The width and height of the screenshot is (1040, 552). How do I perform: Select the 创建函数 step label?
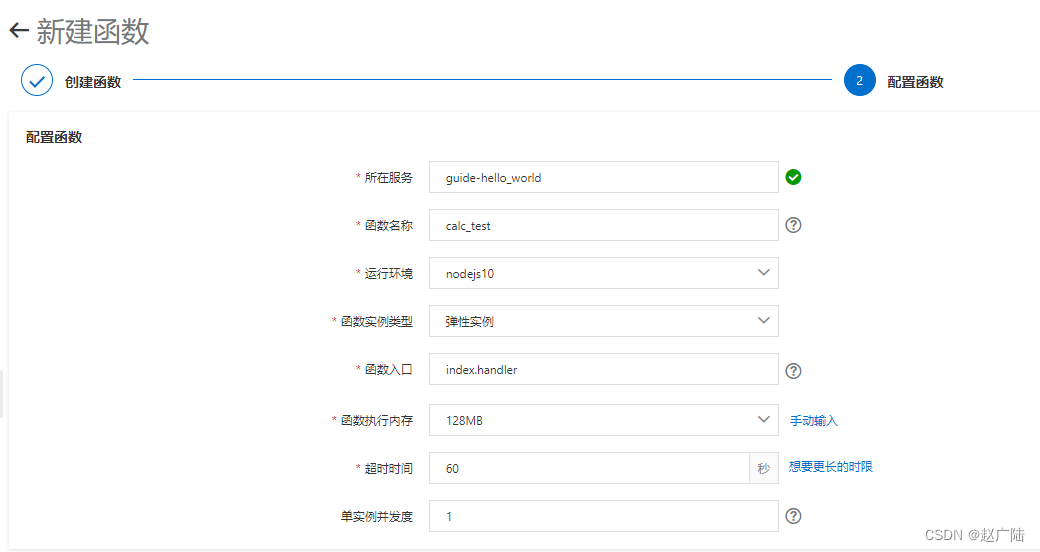(93, 82)
